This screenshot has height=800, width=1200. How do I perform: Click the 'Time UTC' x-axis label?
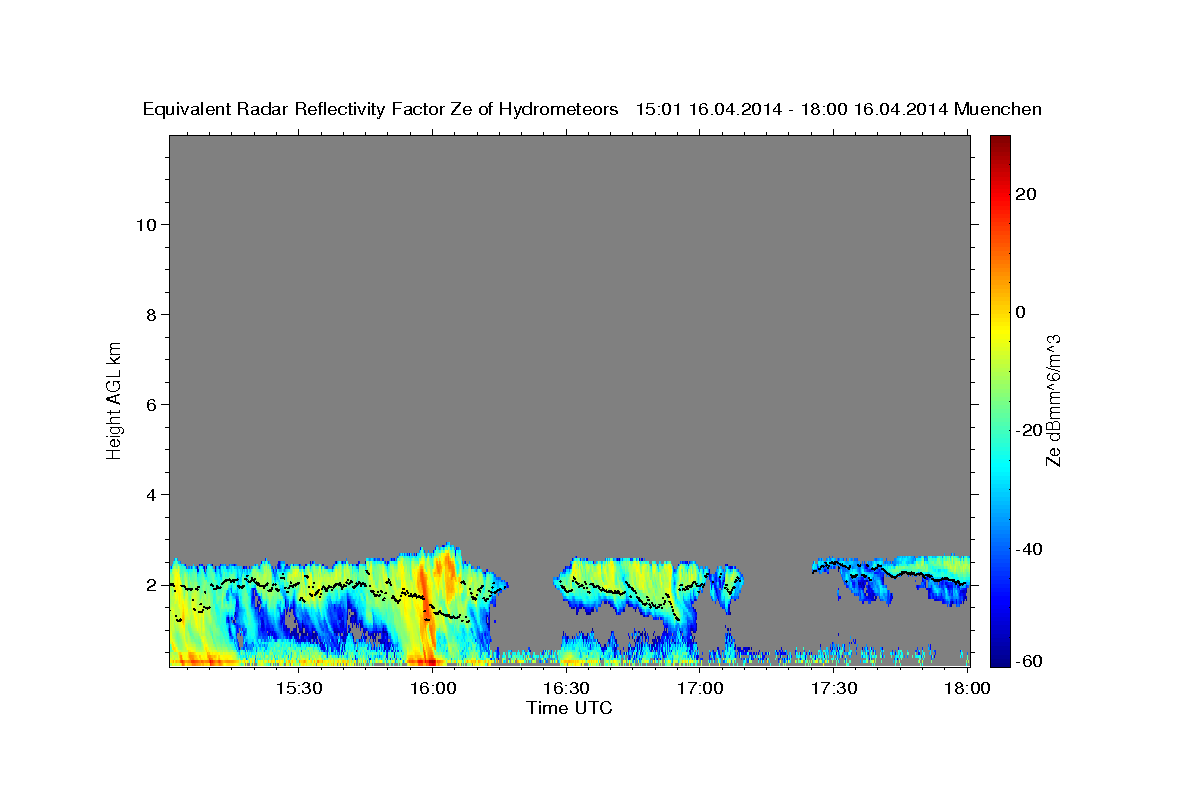[569, 708]
